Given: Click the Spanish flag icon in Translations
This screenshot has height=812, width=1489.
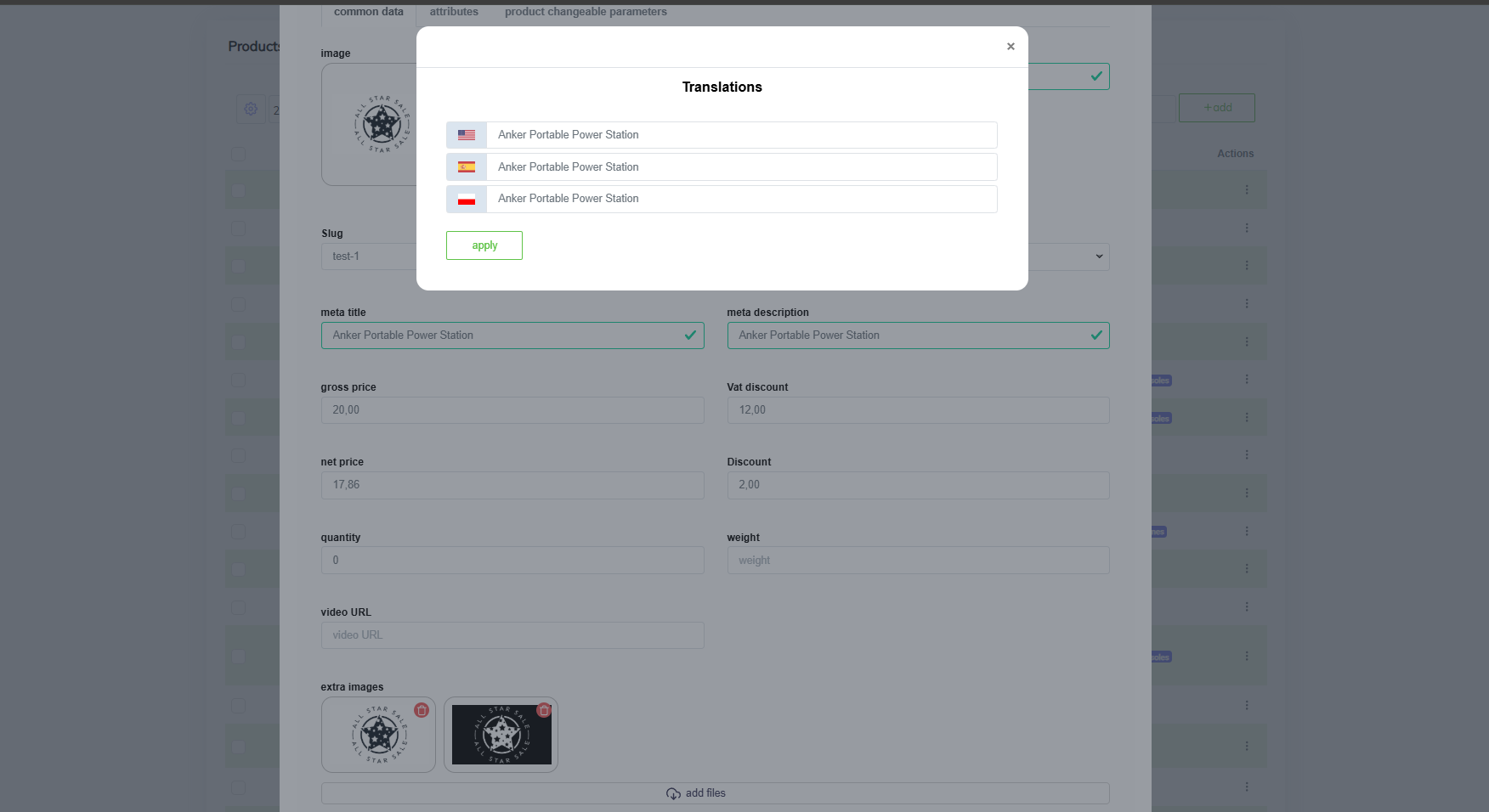Looking at the screenshot, I should pyautogui.click(x=467, y=167).
